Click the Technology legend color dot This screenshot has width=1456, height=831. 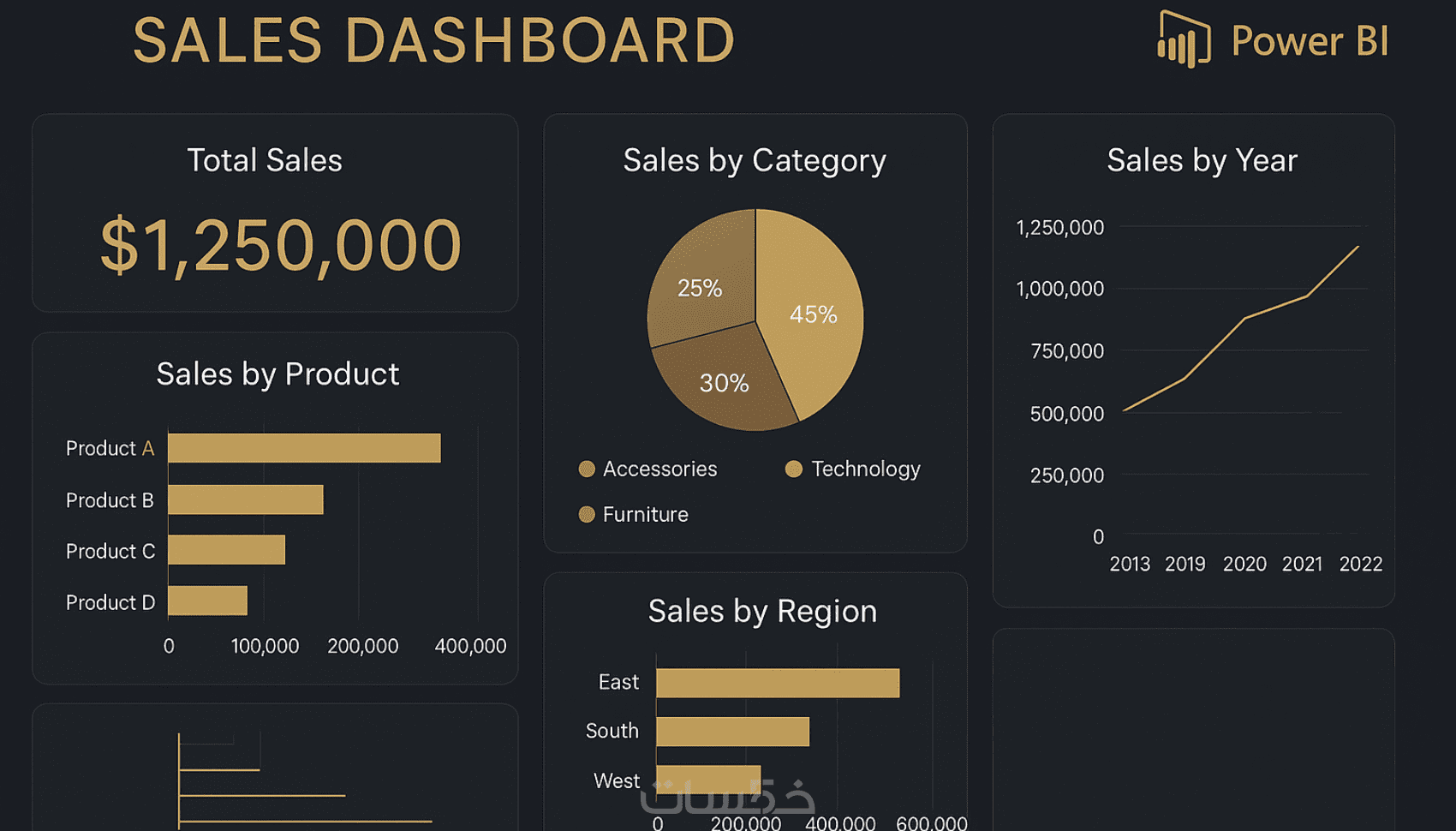pos(794,469)
